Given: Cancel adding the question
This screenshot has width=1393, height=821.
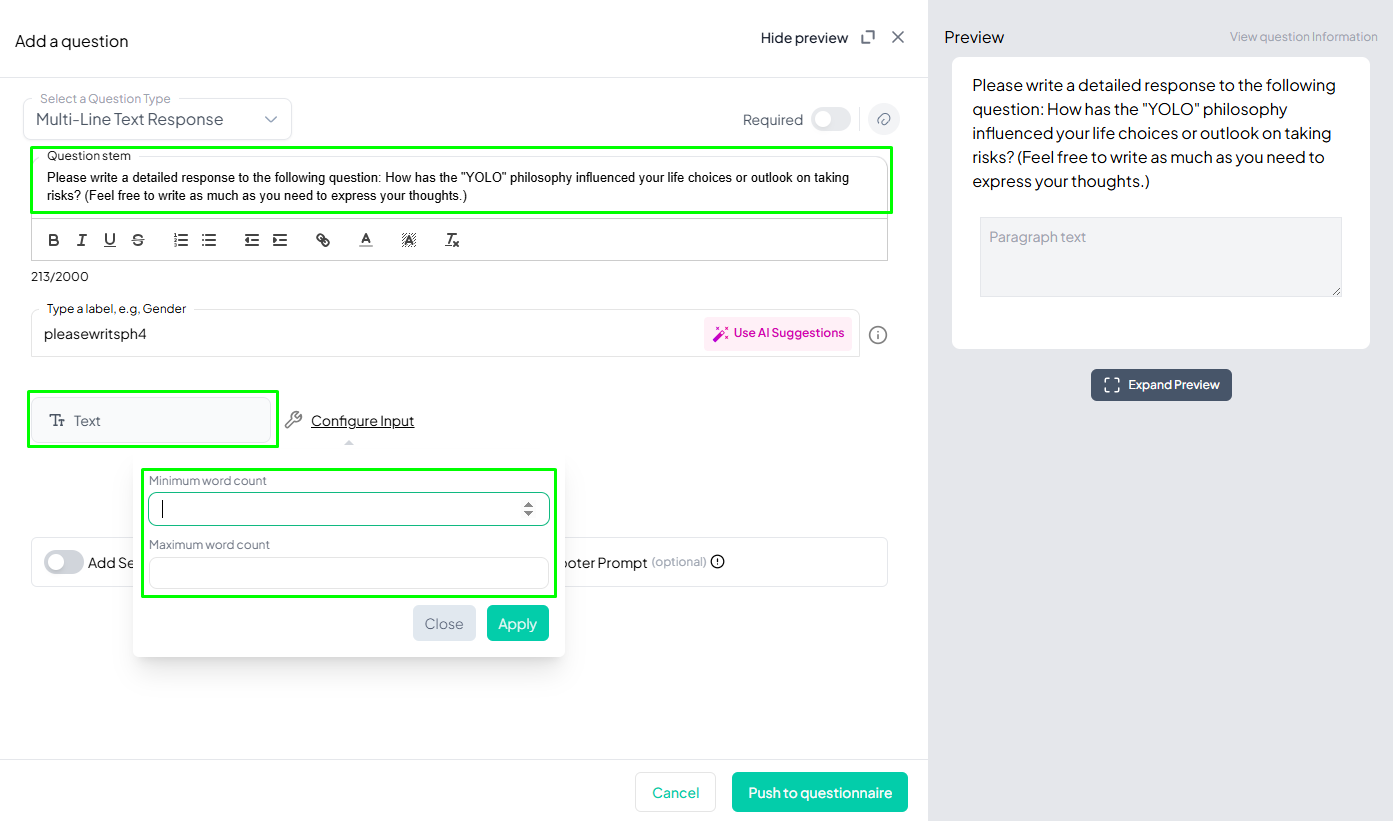Looking at the screenshot, I should pos(676,792).
